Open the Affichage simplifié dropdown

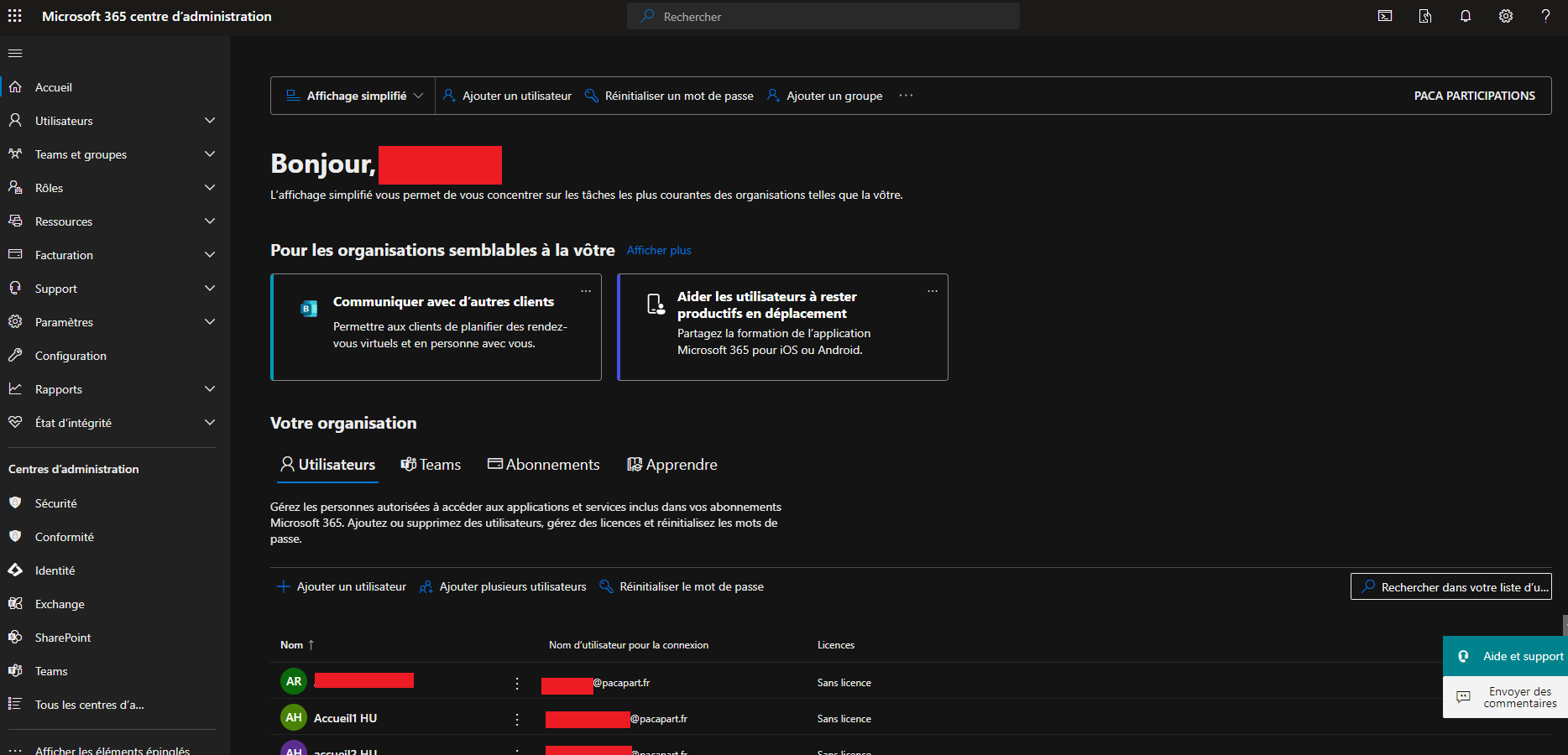click(355, 96)
